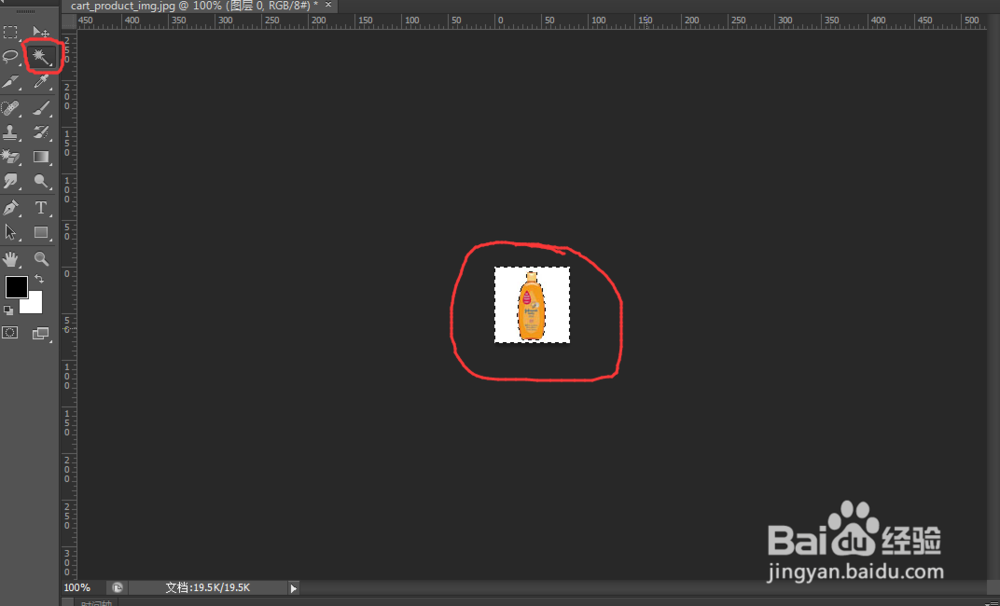The width and height of the screenshot is (1000, 606).
Task: Select the Eyedropper tool
Action: click(x=41, y=82)
